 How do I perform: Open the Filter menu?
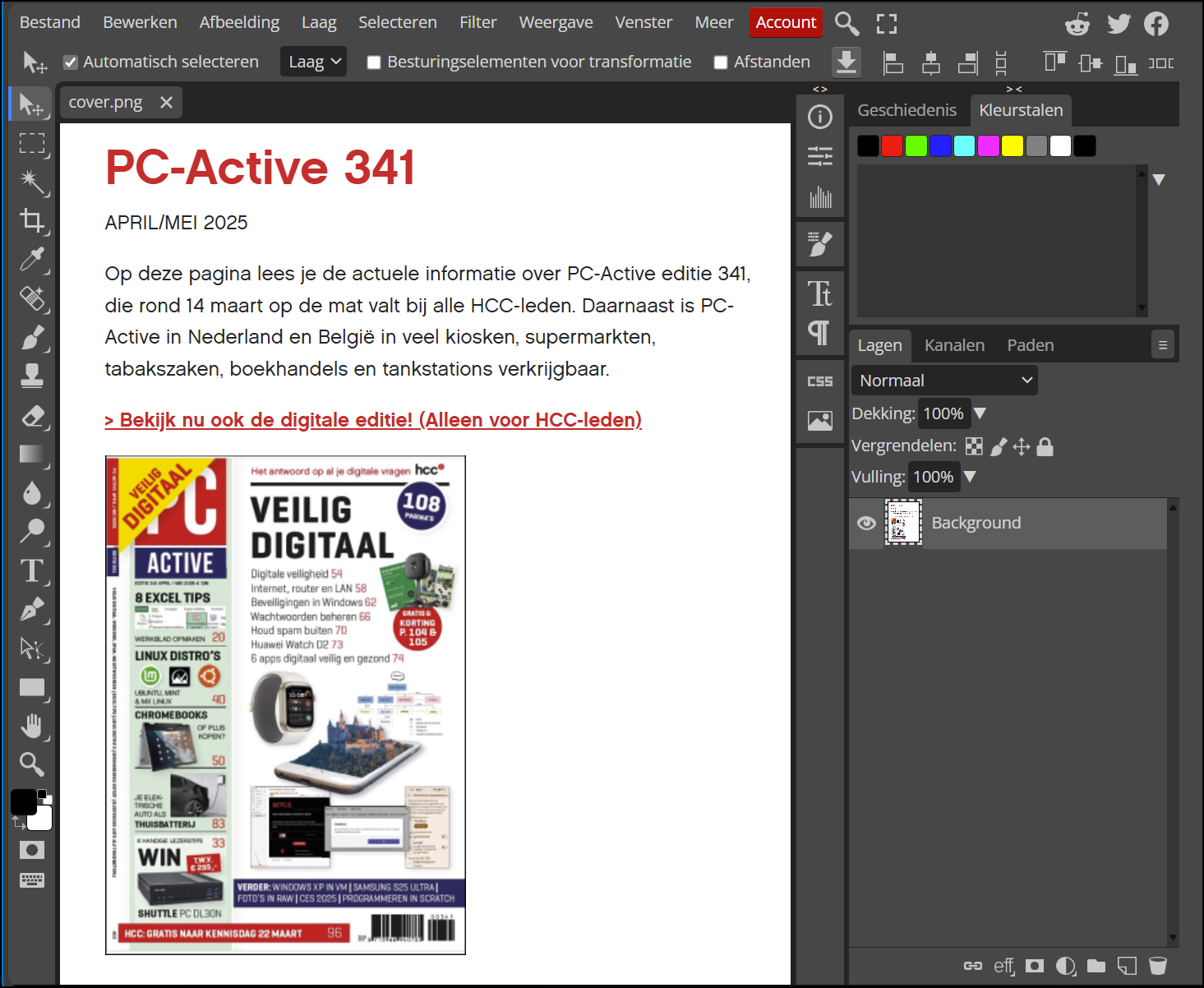coord(477,22)
